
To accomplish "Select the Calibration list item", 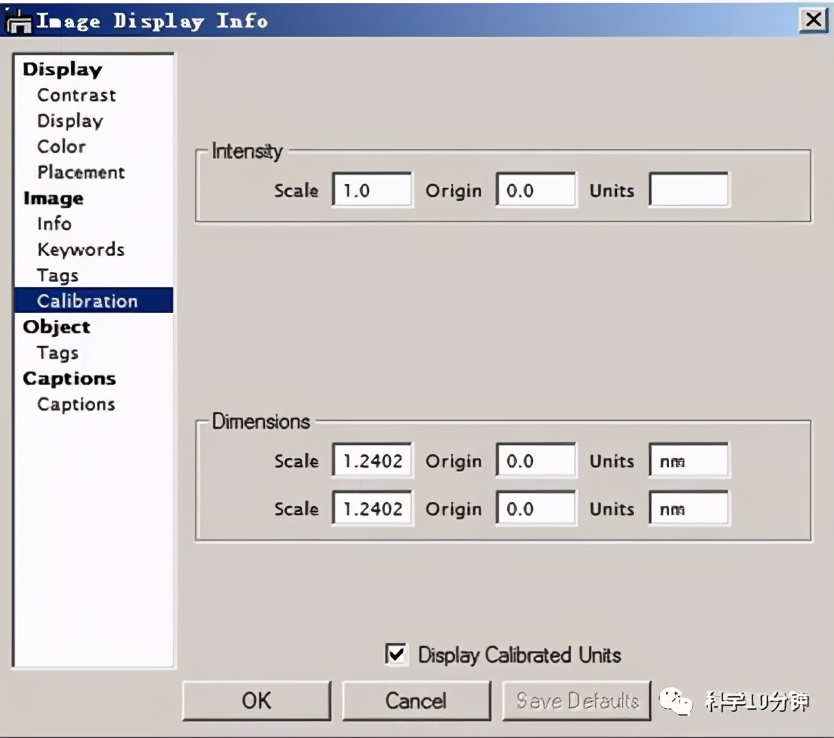I will click(x=87, y=301).
